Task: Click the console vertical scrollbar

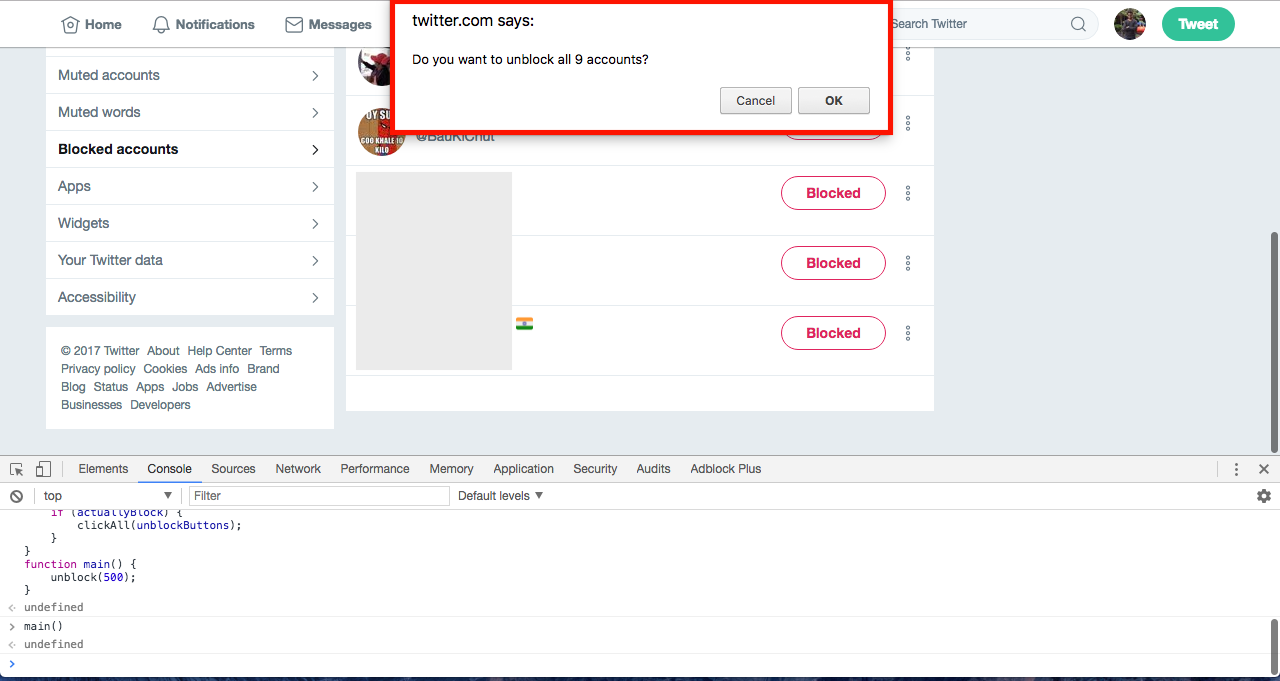Action: pyautogui.click(x=1274, y=648)
